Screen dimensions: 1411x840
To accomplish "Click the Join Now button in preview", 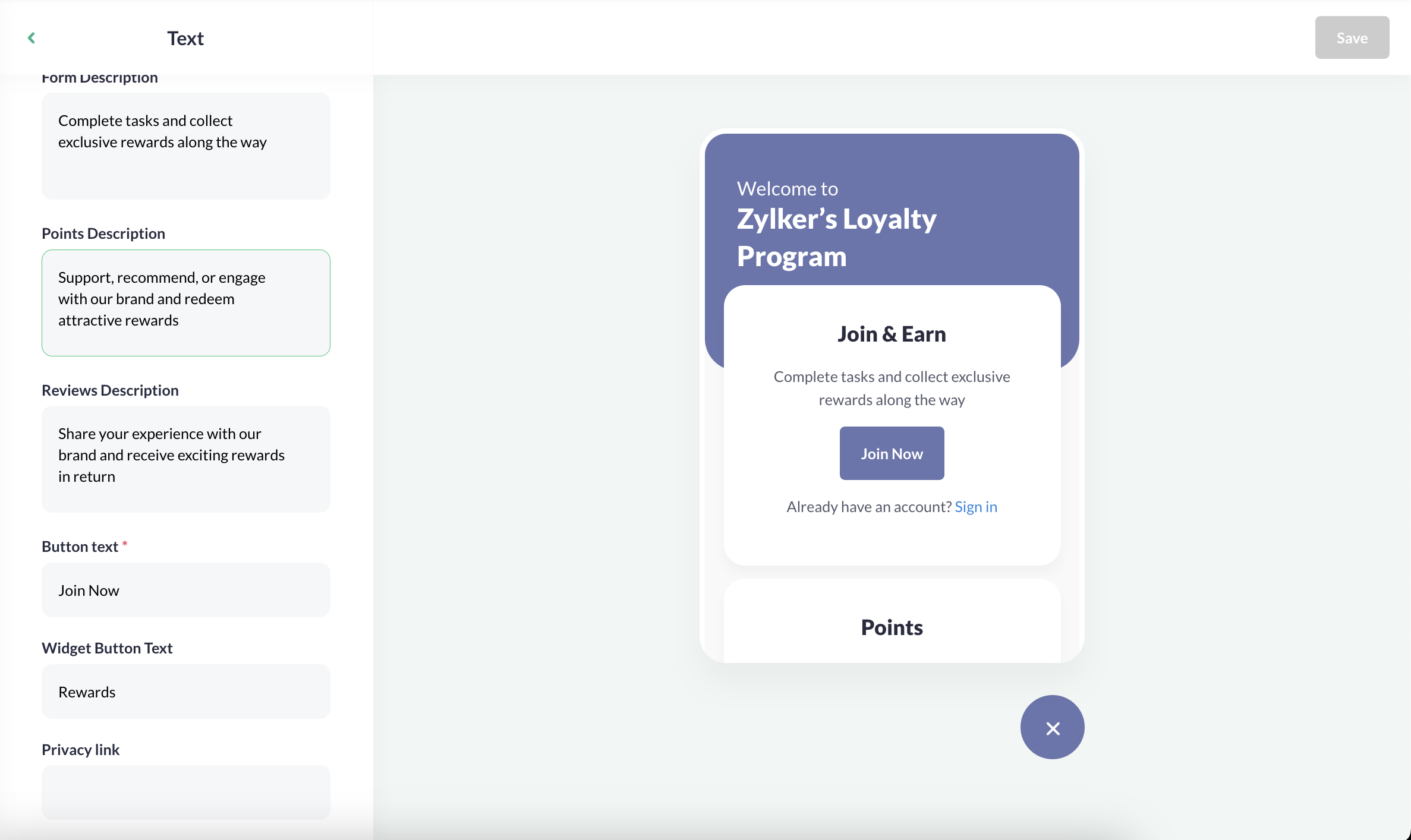I will pyautogui.click(x=892, y=453).
